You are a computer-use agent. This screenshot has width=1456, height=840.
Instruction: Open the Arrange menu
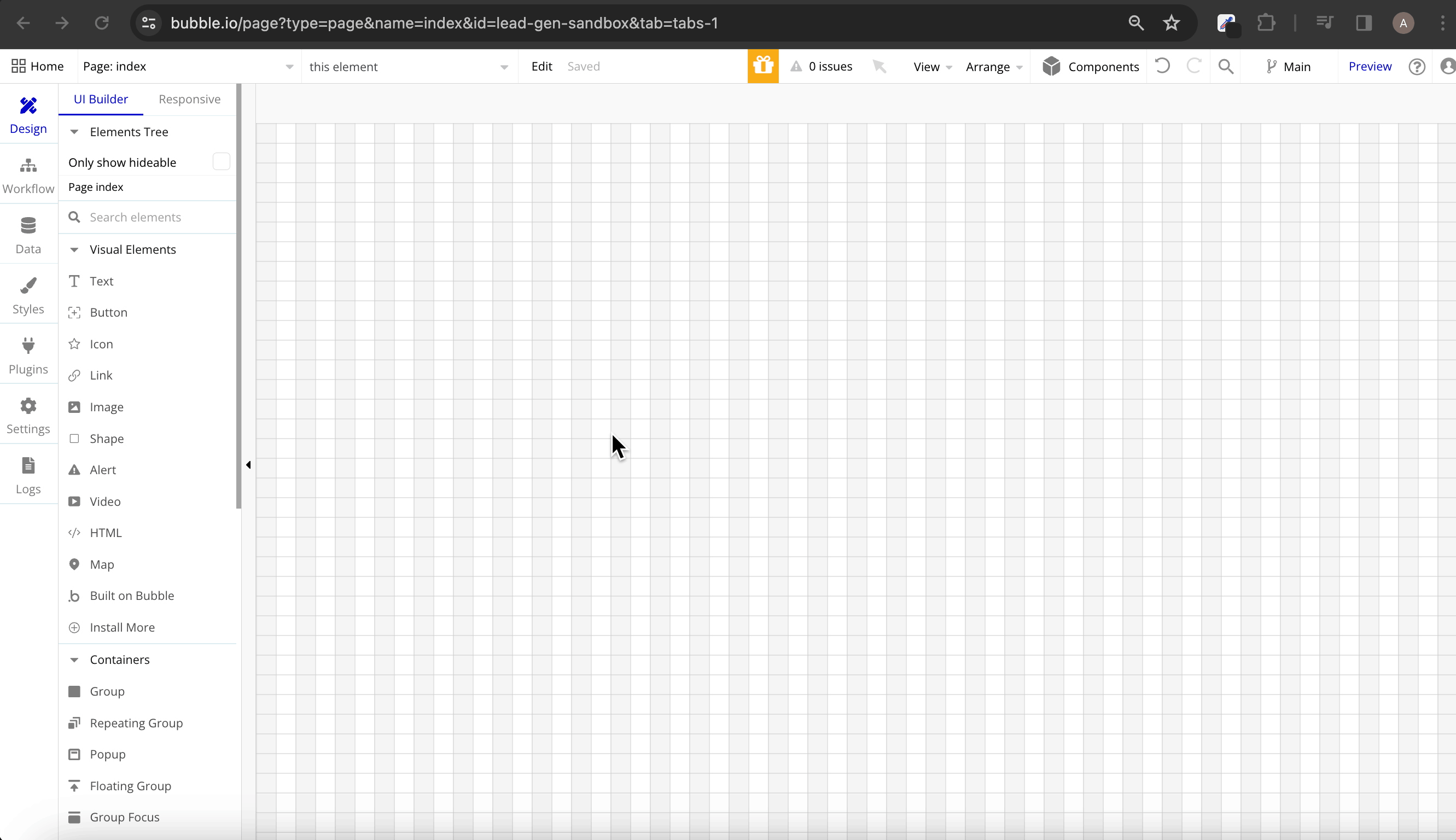click(993, 66)
